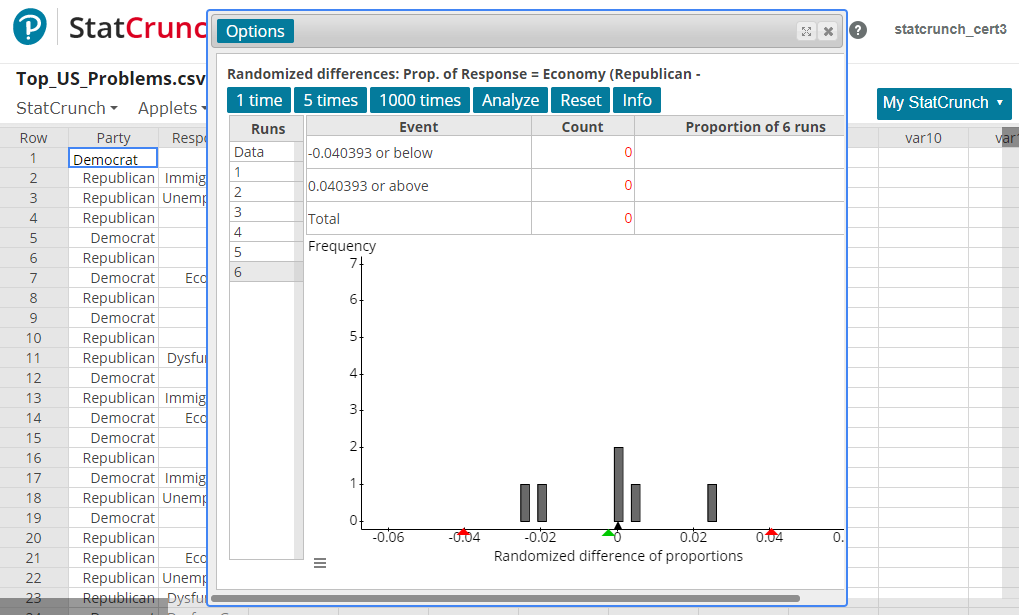Click the StatCrunch P logo icon

point(28,26)
